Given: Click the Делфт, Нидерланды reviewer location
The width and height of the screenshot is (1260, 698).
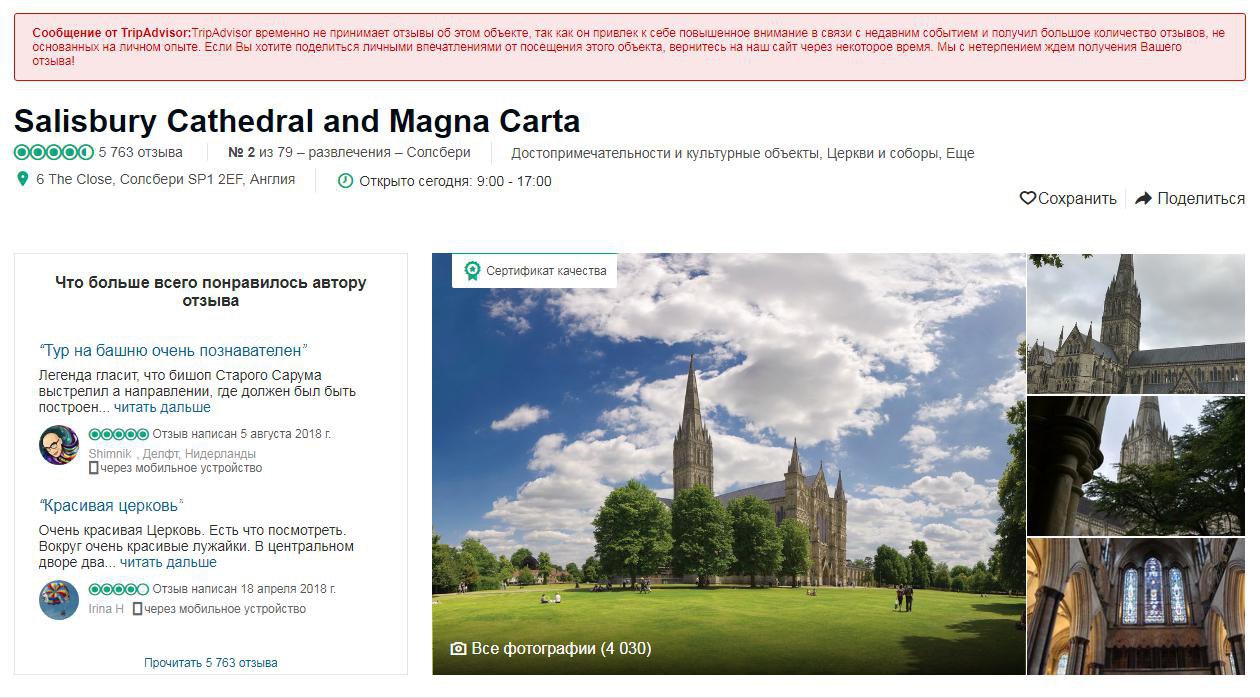Looking at the screenshot, I should [199, 453].
